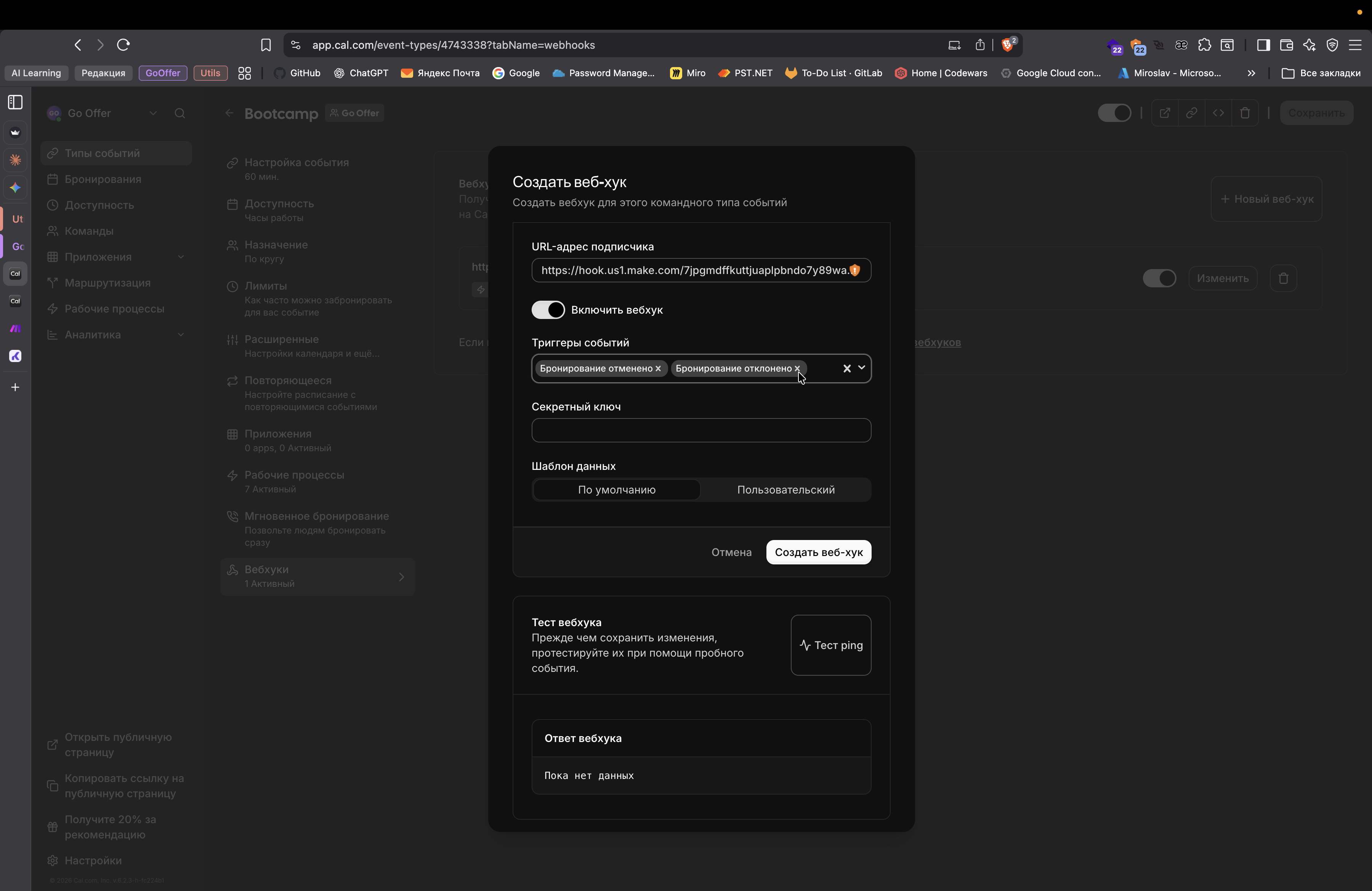Run the 'Тест ping' webhook test
Screen dimensions: 1372x891
point(831,645)
